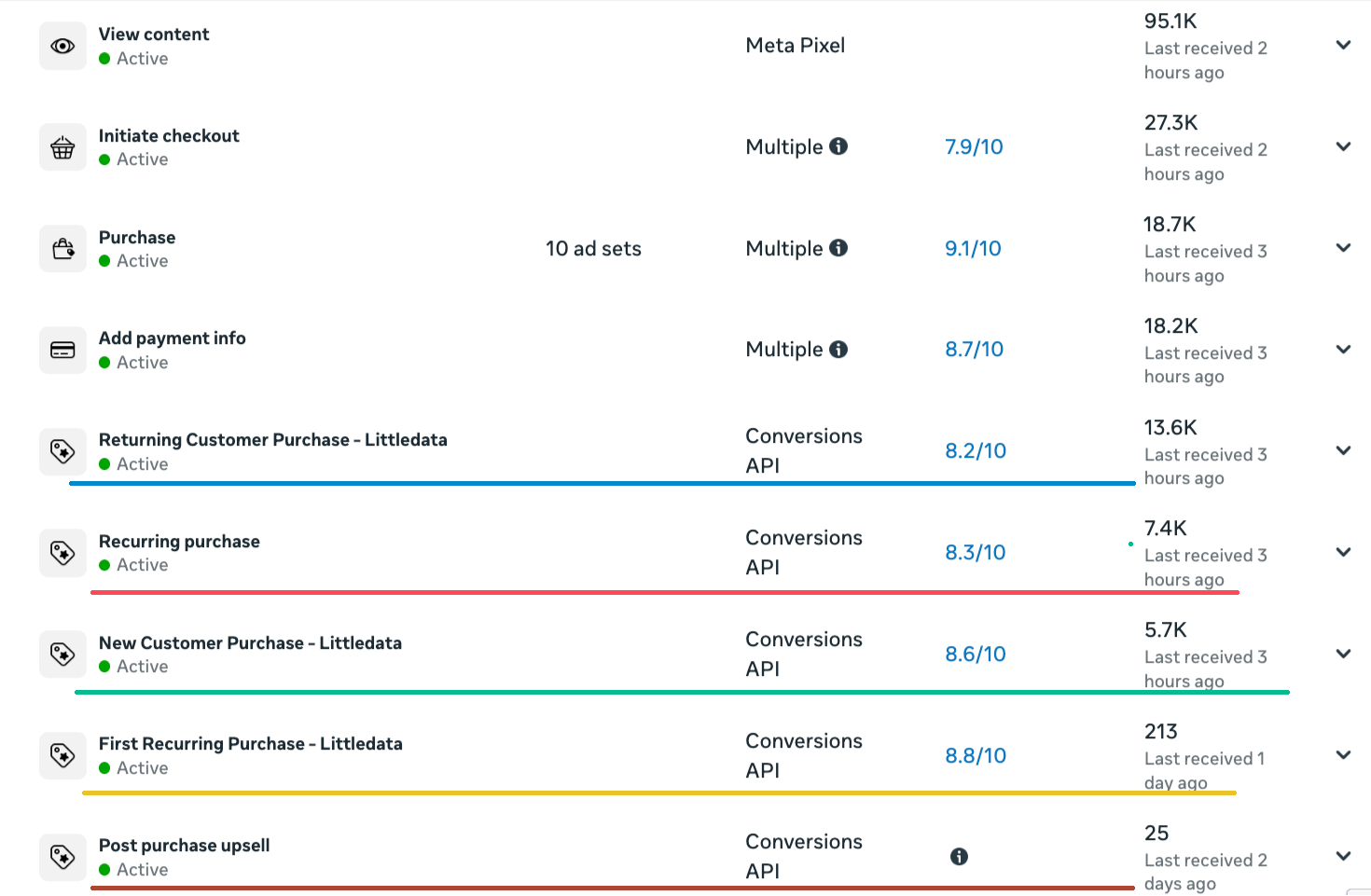This screenshot has height=896, width=1371.
Task: Click the Recurring purchase tag icon
Action: pyautogui.click(x=62, y=553)
